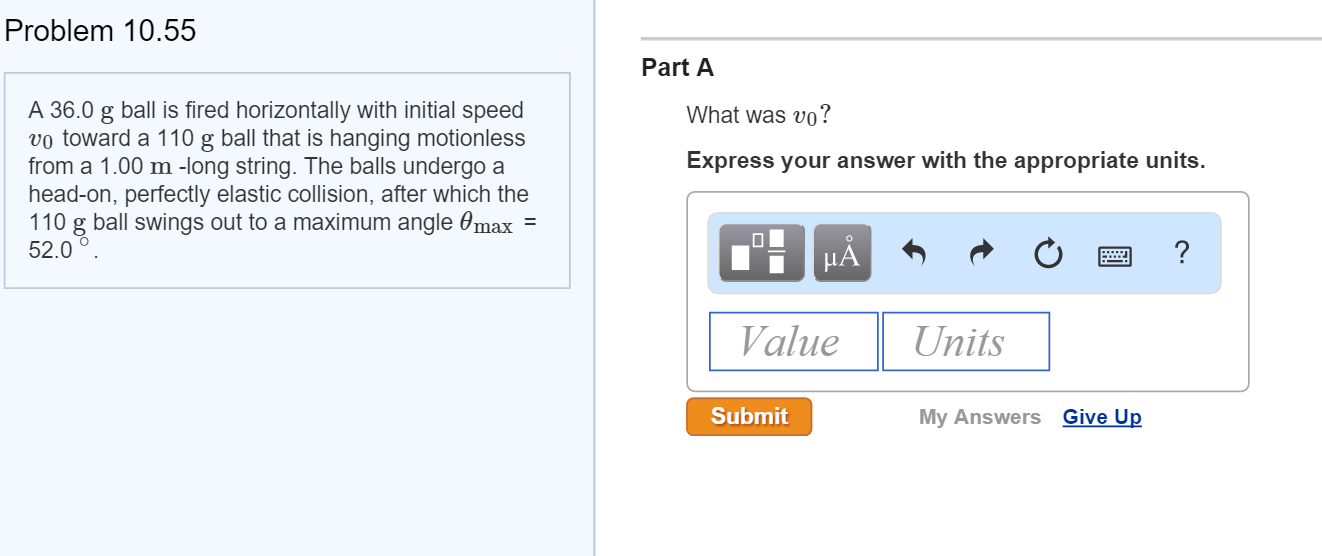Select the Part A section heading
Viewport: 1322px width, 556px height.
[678, 68]
